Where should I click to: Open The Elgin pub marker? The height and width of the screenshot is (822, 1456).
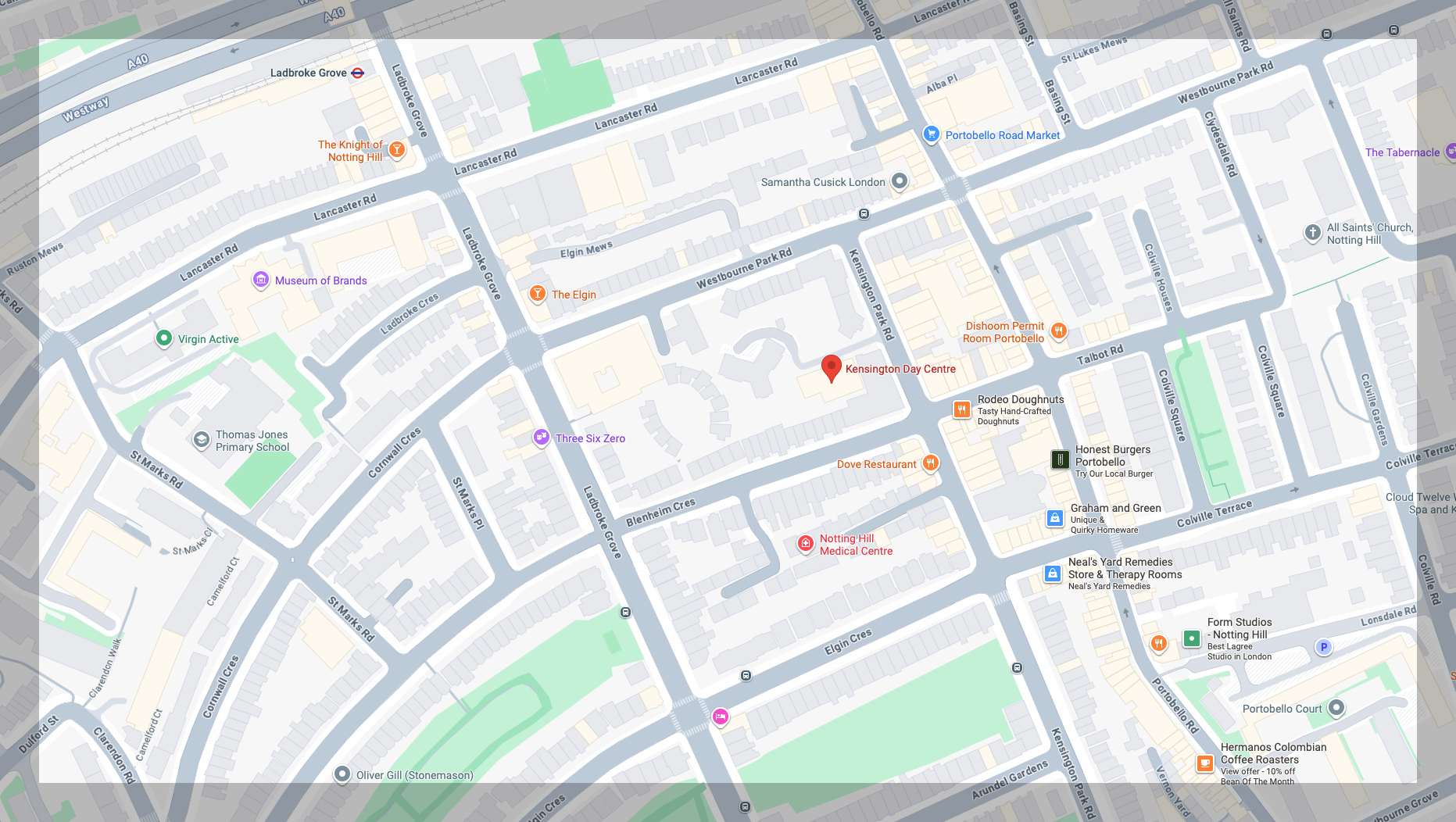(537, 294)
